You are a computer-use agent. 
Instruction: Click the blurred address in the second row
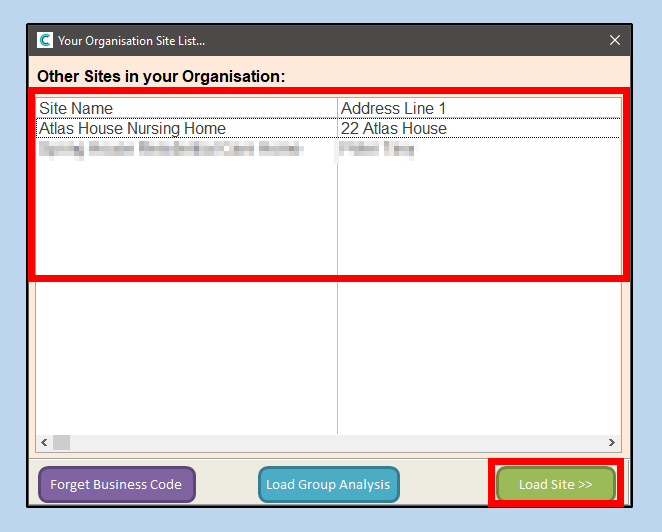click(x=377, y=150)
